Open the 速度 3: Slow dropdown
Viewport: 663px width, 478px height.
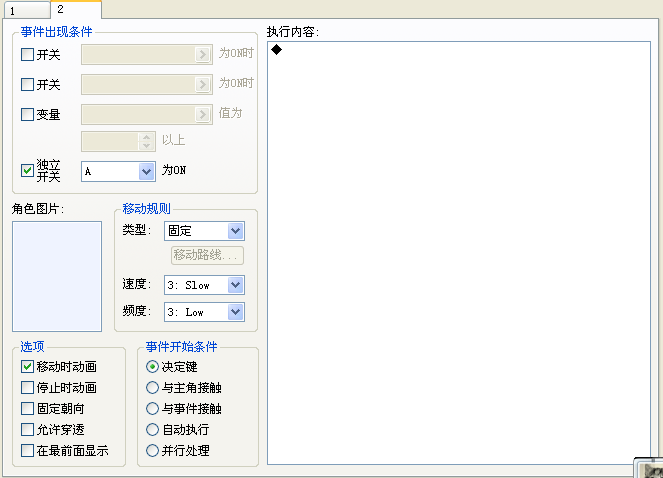[x=204, y=285]
